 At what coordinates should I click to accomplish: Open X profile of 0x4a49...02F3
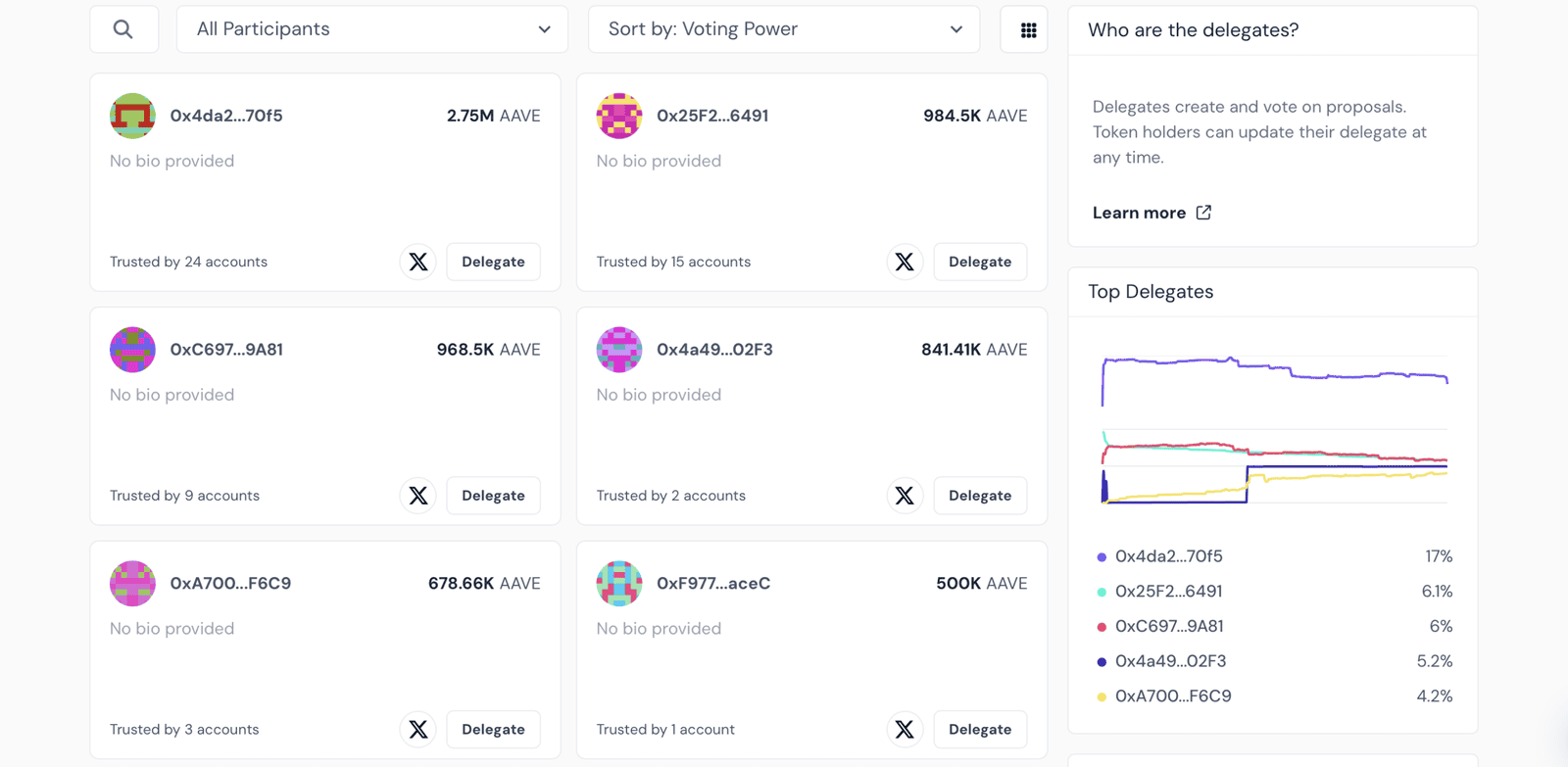(905, 496)
